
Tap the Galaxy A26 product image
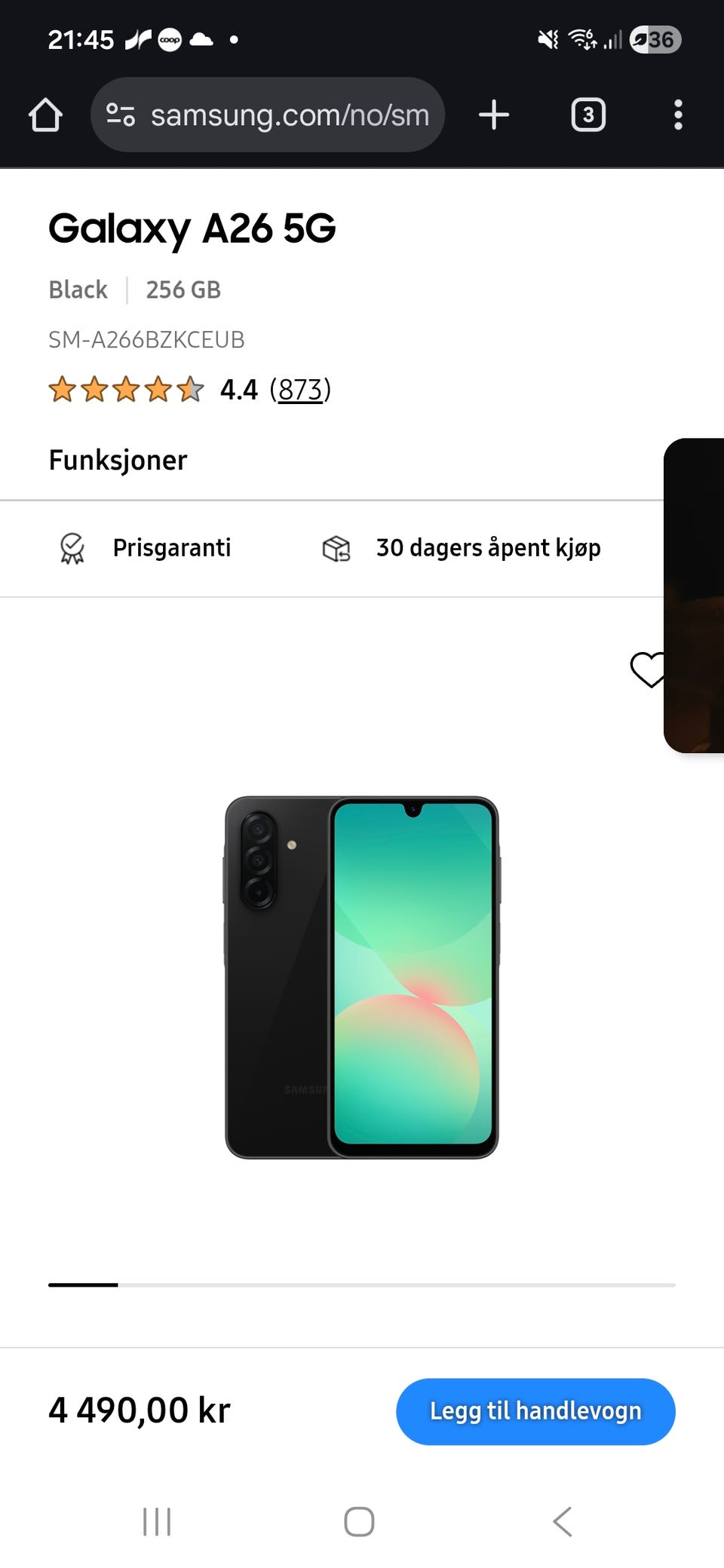pyautogui.click(x=362, y=977)
